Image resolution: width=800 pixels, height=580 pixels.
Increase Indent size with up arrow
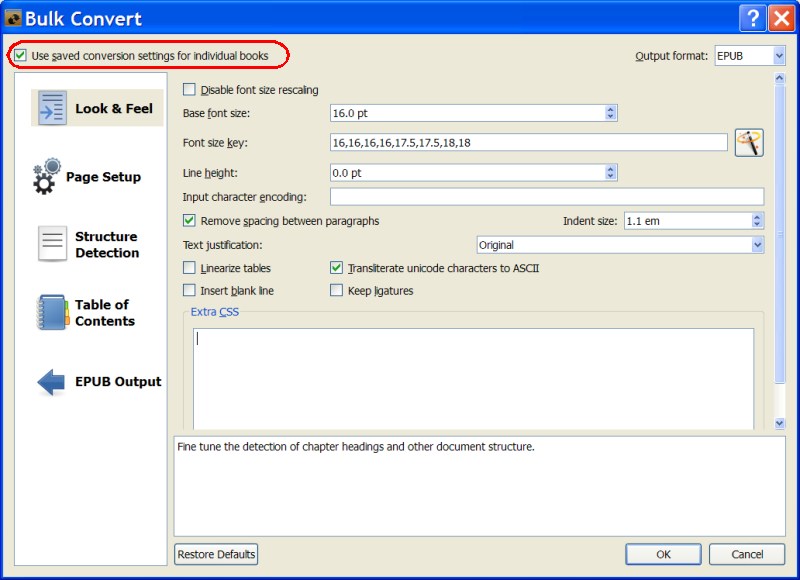tap(757, 217)
